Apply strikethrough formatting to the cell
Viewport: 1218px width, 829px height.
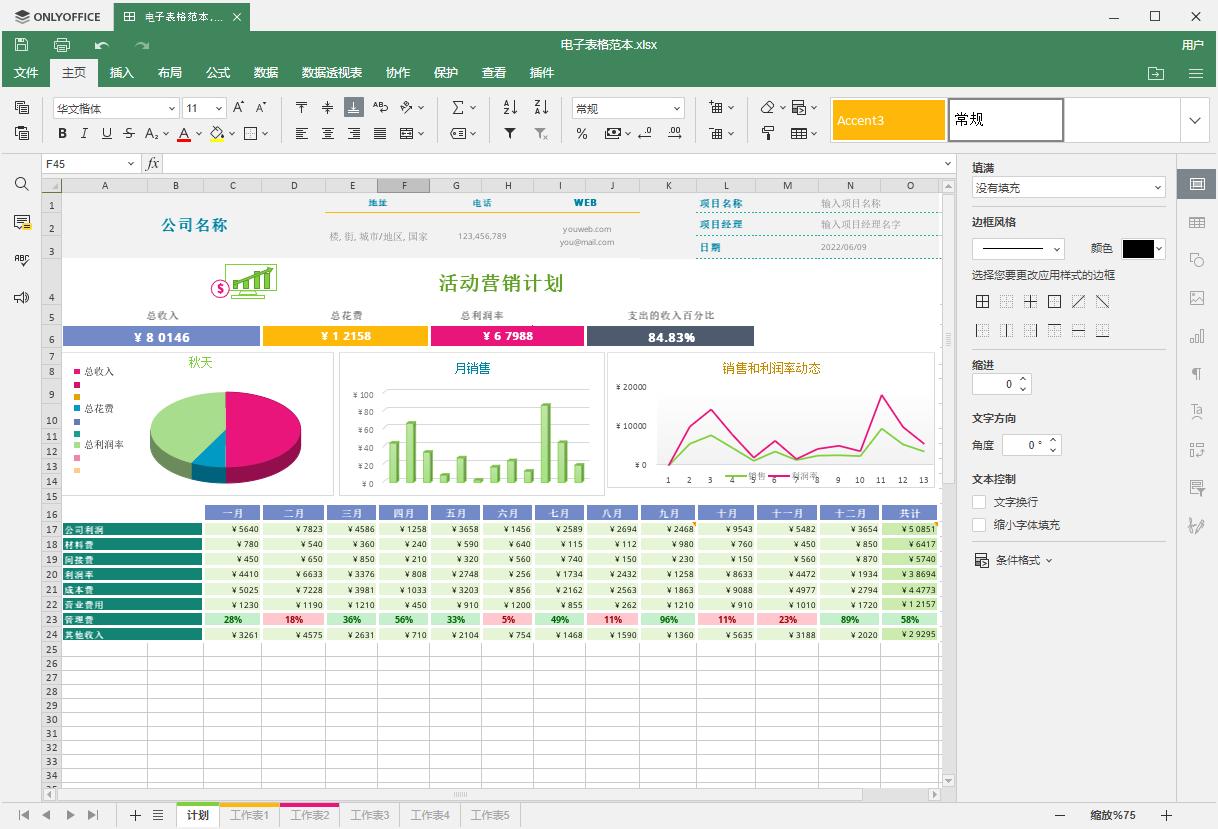[129, 133]
